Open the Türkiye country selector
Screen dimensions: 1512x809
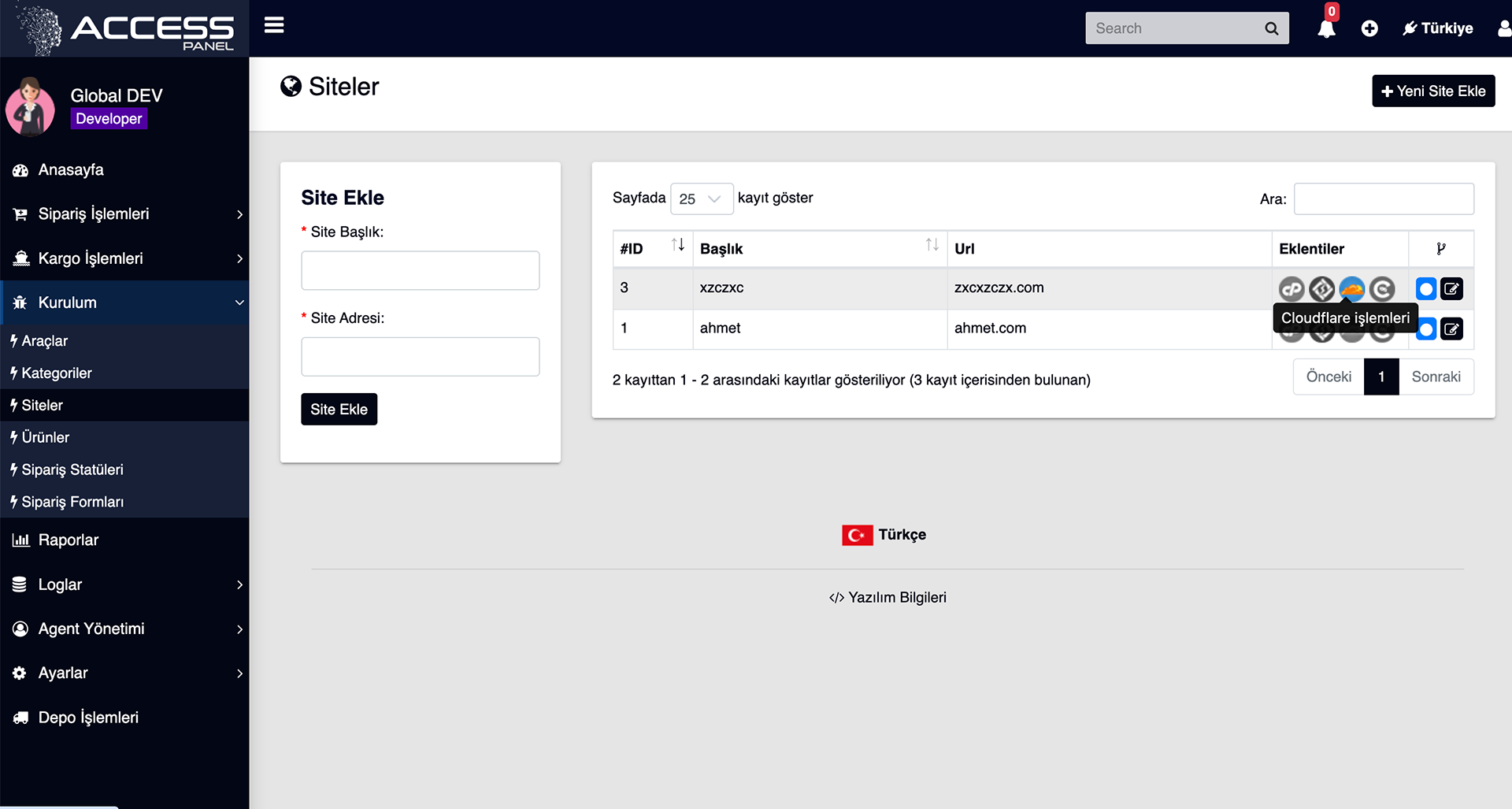click(1438, 28)
